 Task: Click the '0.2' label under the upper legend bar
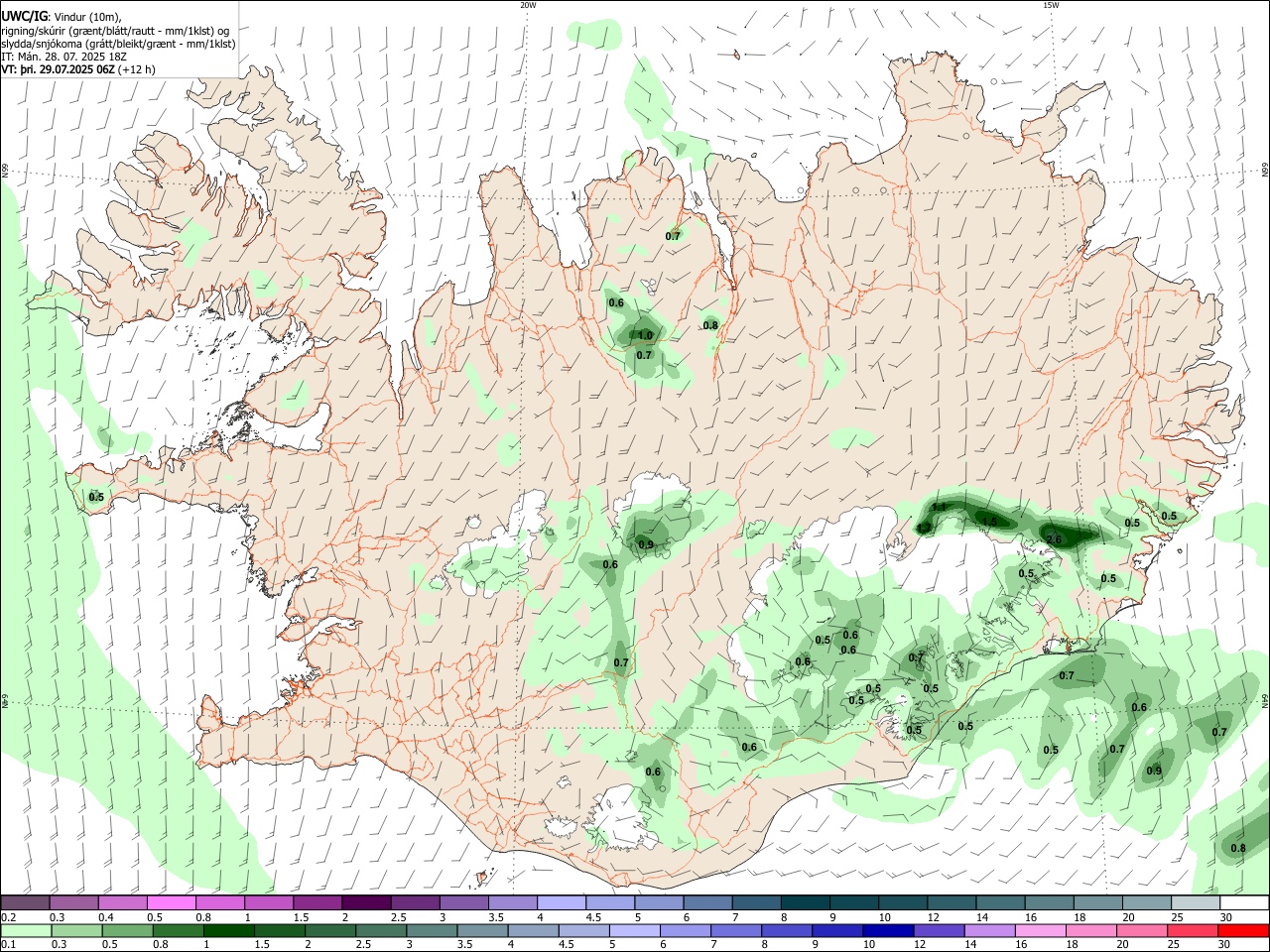(x=8, y=917)
